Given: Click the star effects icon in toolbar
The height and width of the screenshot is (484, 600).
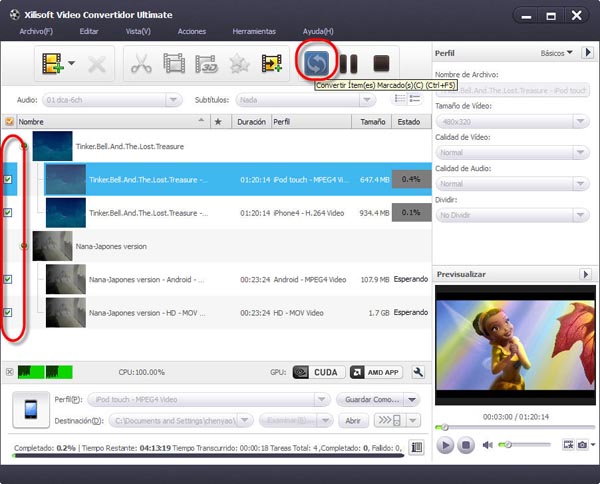Looking at the screenshot, I should (239, 65).
